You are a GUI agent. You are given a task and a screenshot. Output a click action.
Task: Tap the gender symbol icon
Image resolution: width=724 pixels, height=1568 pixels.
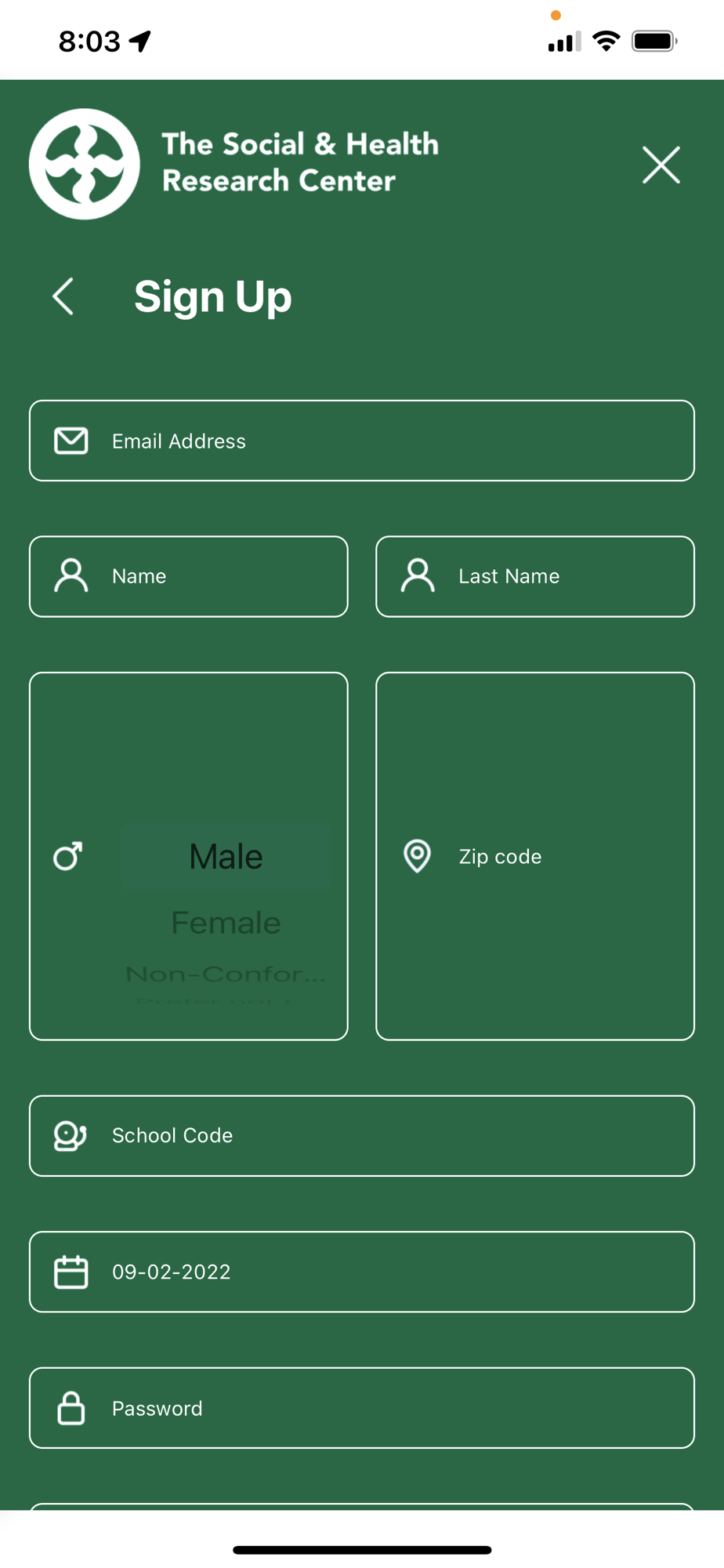[x=67, y=856]
